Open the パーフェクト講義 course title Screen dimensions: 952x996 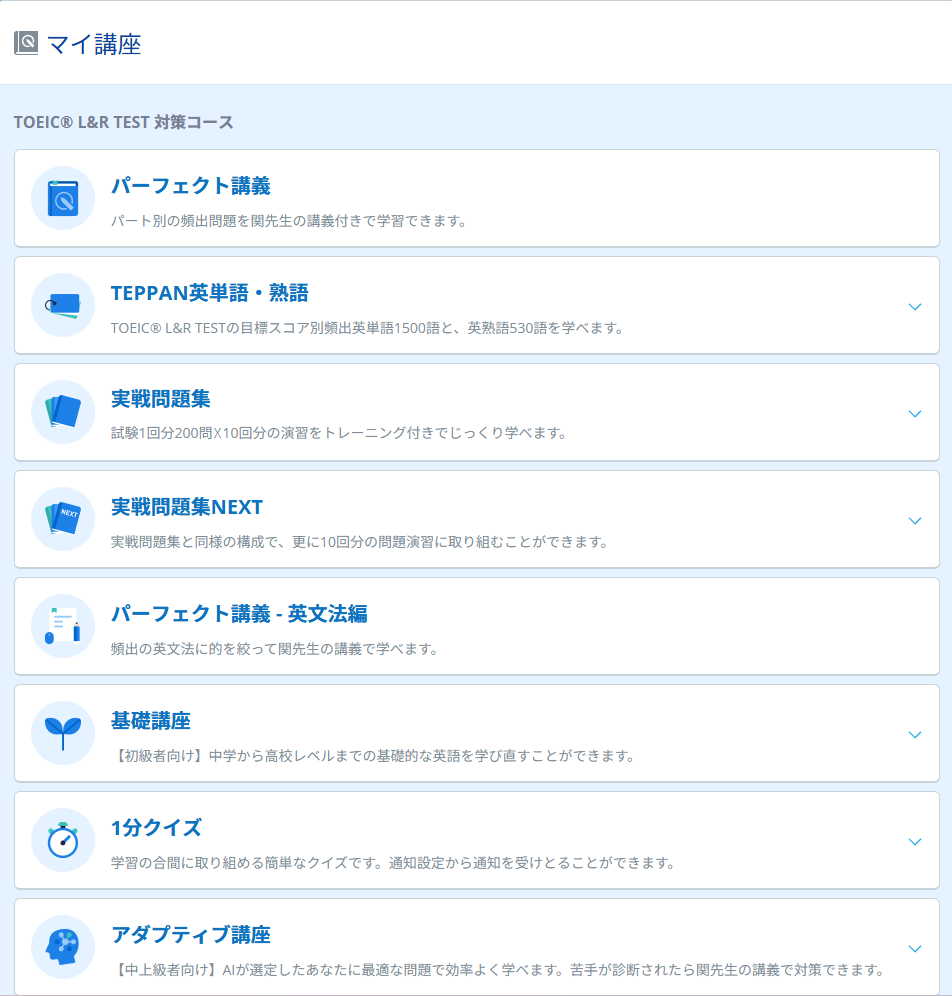190,186
